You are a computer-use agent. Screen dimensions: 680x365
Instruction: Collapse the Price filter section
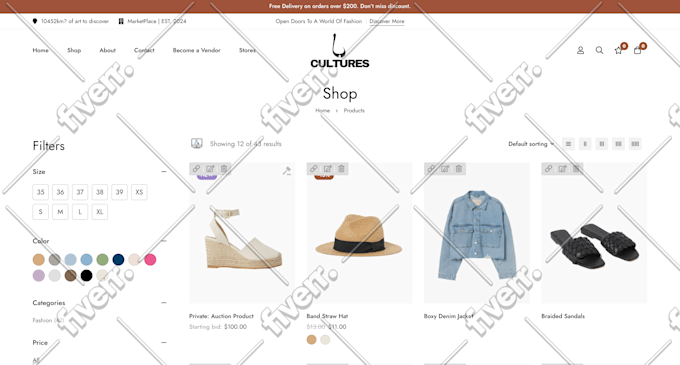pyautogui.click(x=164, y=342)
